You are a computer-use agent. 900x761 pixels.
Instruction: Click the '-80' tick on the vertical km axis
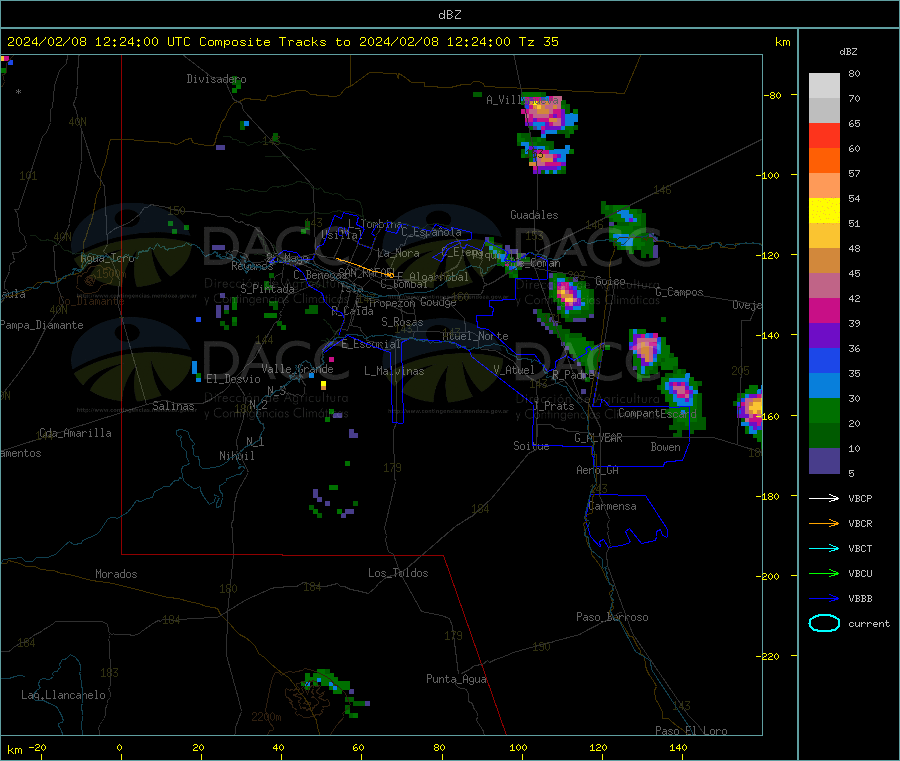[x=772, y=95]
